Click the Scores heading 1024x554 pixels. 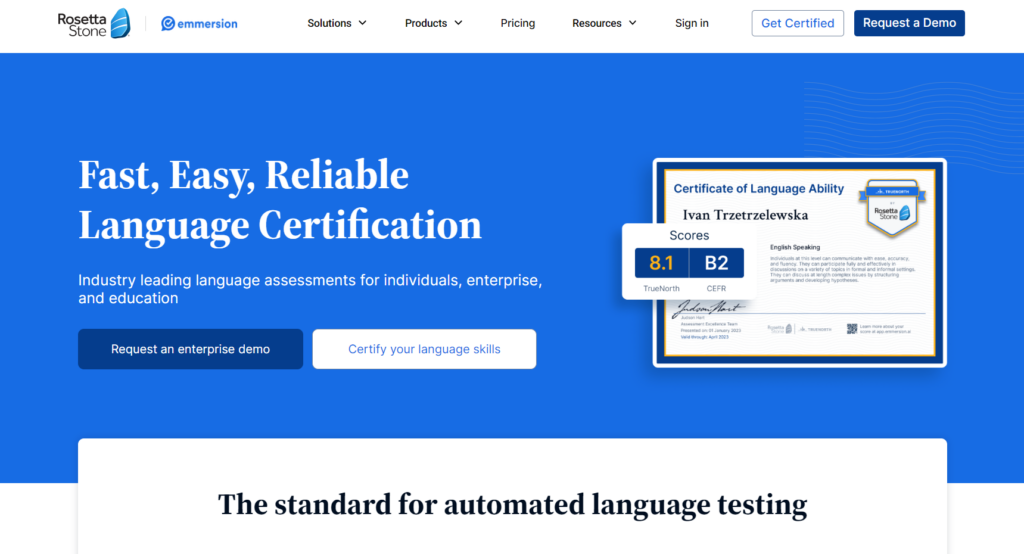click(689, 235)
